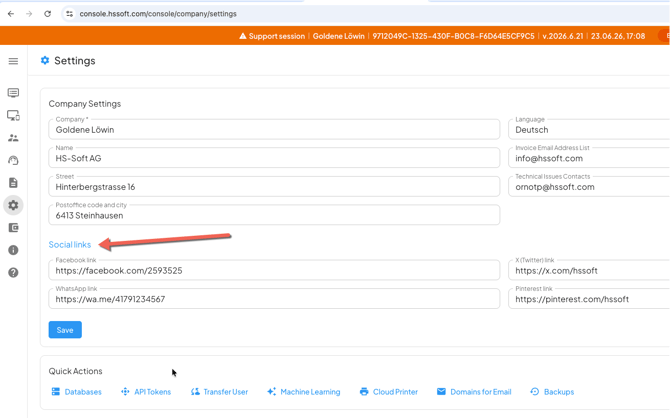
Task: Click the Company name field
Action: (274, 129)
